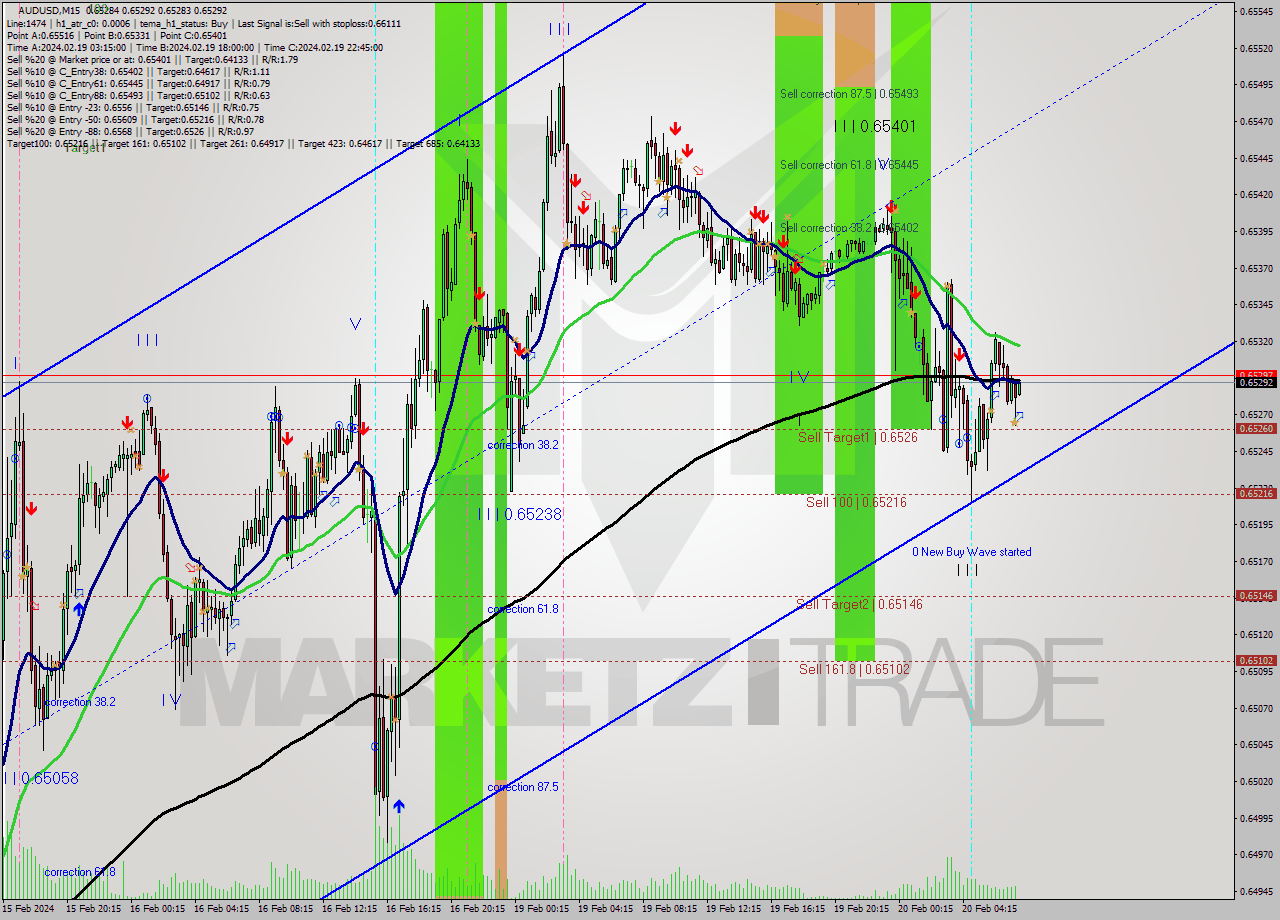Click the 0.65045 price axis label
This screenshot has height=920, width=1280.
[1256, 744]
